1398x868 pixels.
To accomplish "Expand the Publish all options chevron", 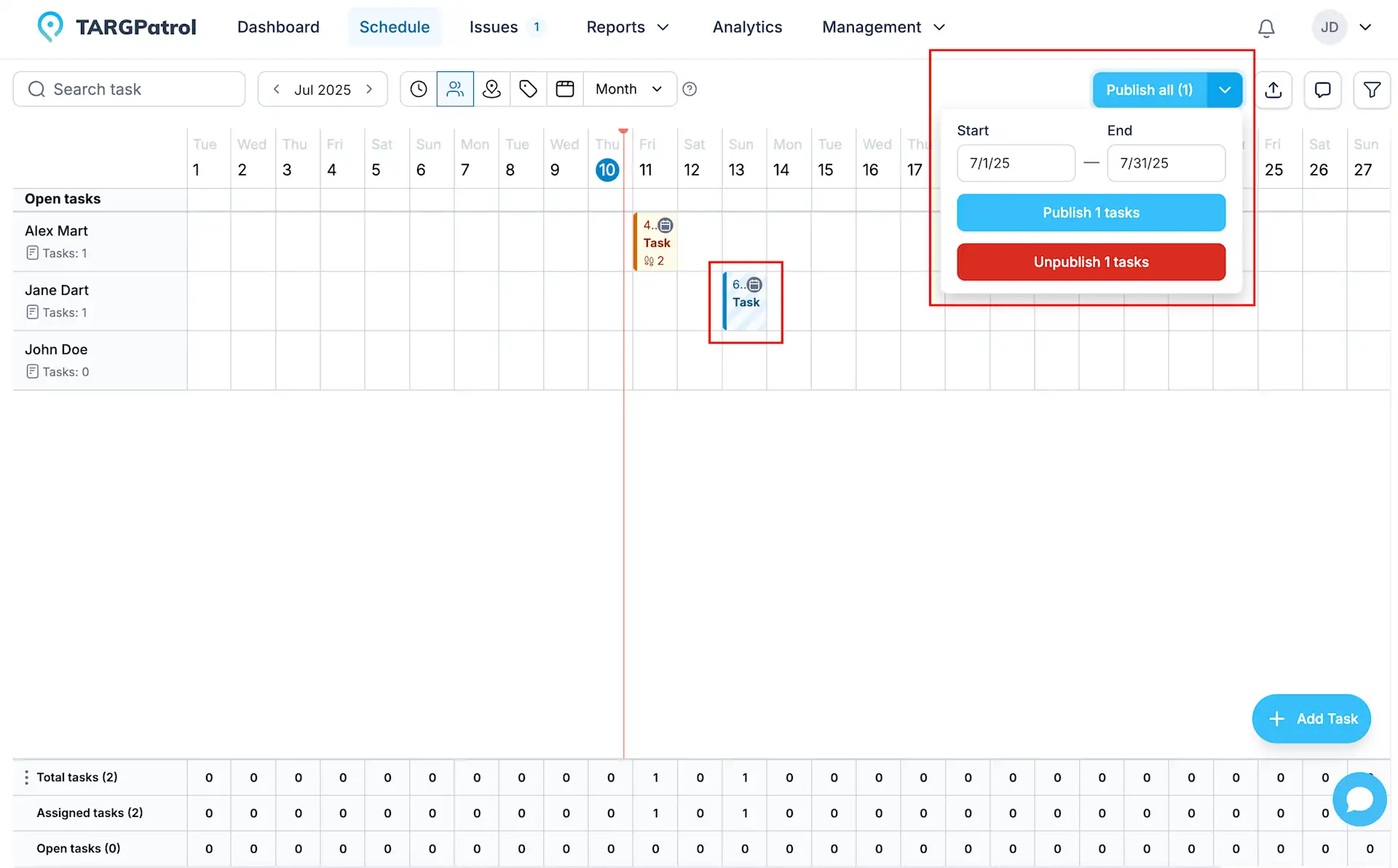I will (x=1225, y=90).
